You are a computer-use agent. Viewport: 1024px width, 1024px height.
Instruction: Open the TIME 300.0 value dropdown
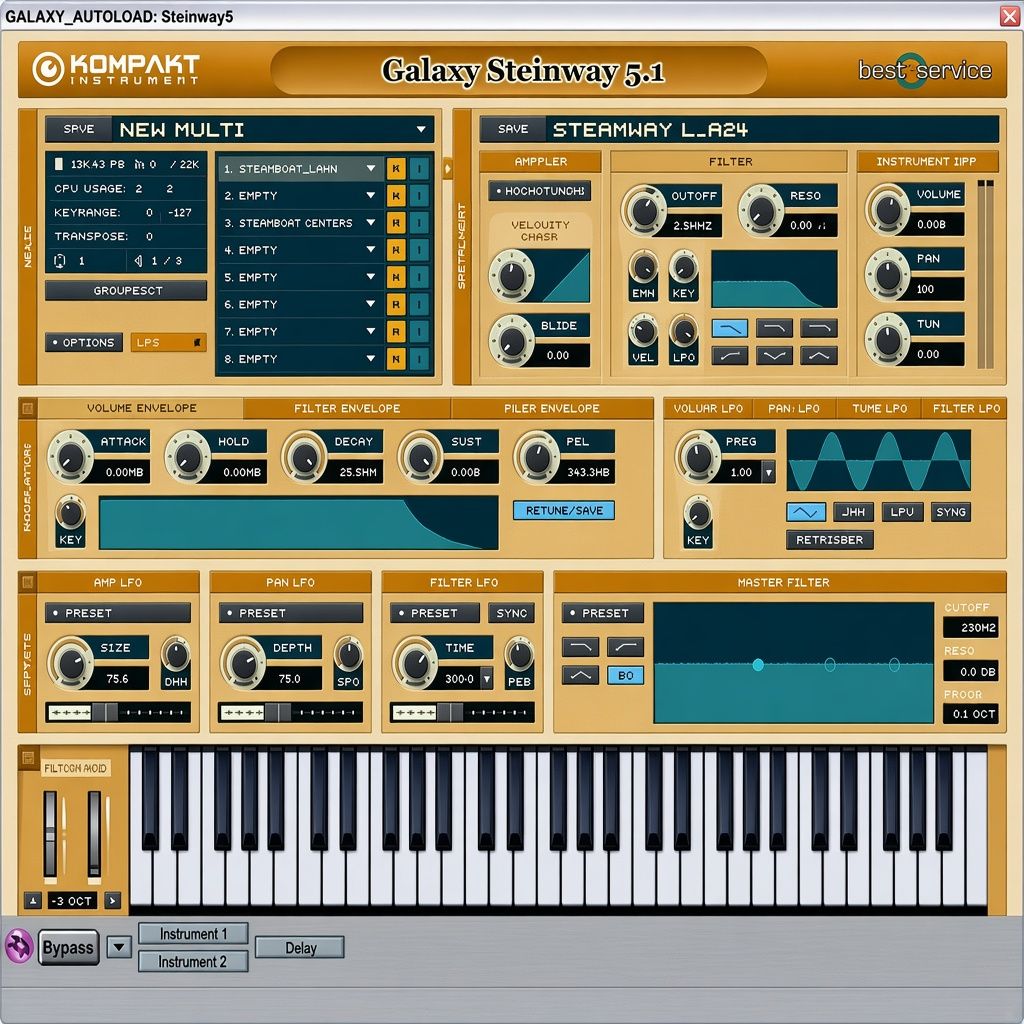[x=487, y=679]
